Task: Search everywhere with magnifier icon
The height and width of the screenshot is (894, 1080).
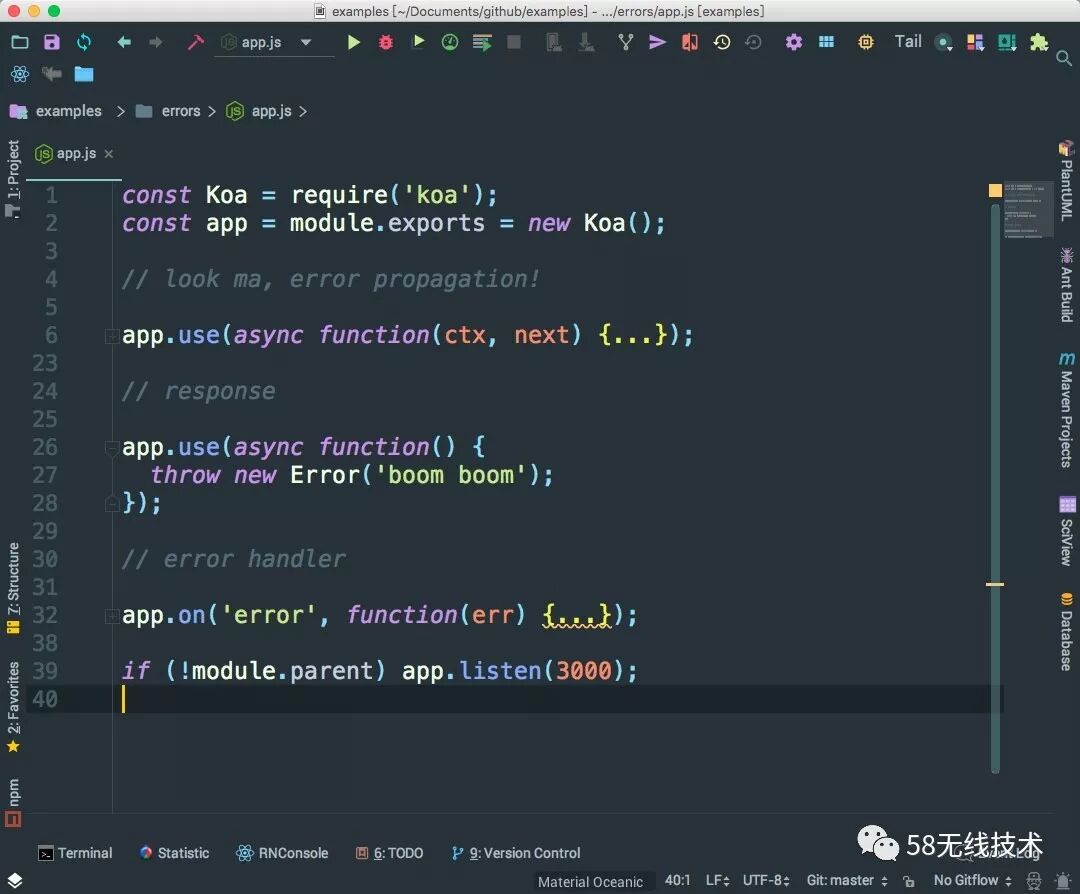Action: [1063, 59]
